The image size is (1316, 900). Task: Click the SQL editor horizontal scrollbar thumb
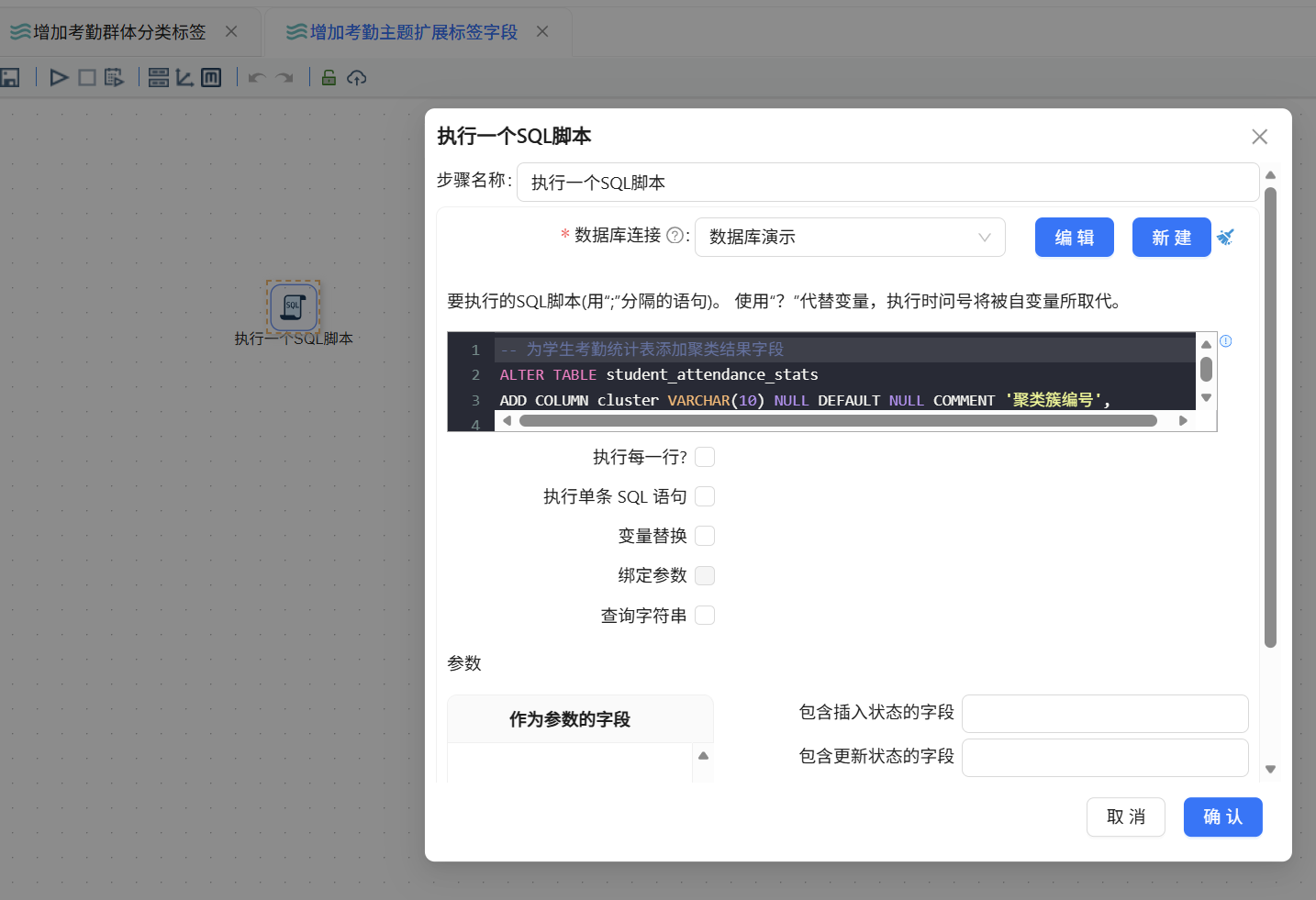click(838, 421)
